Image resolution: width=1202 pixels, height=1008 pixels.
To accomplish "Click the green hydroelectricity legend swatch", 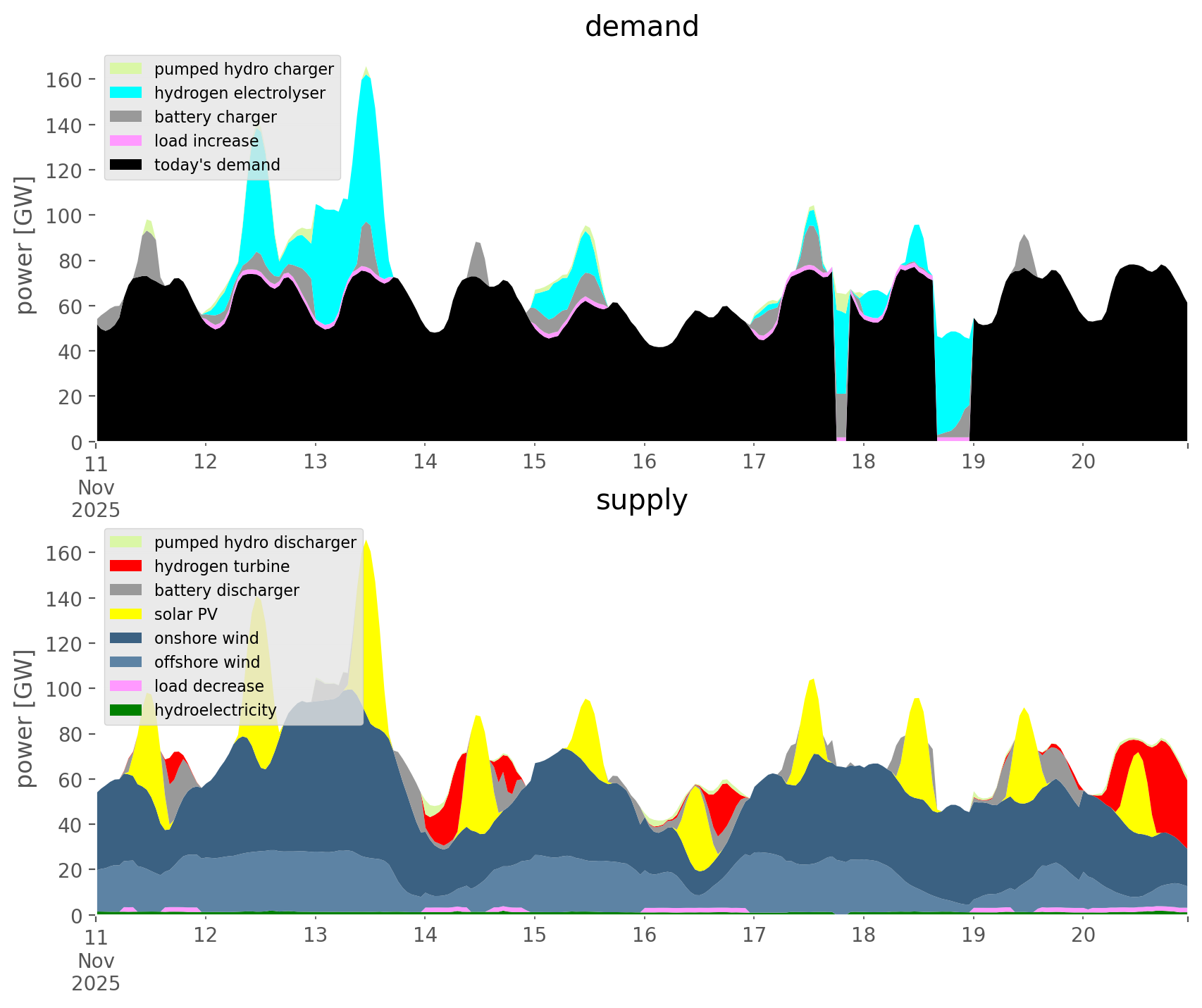I will pos(126,710).
